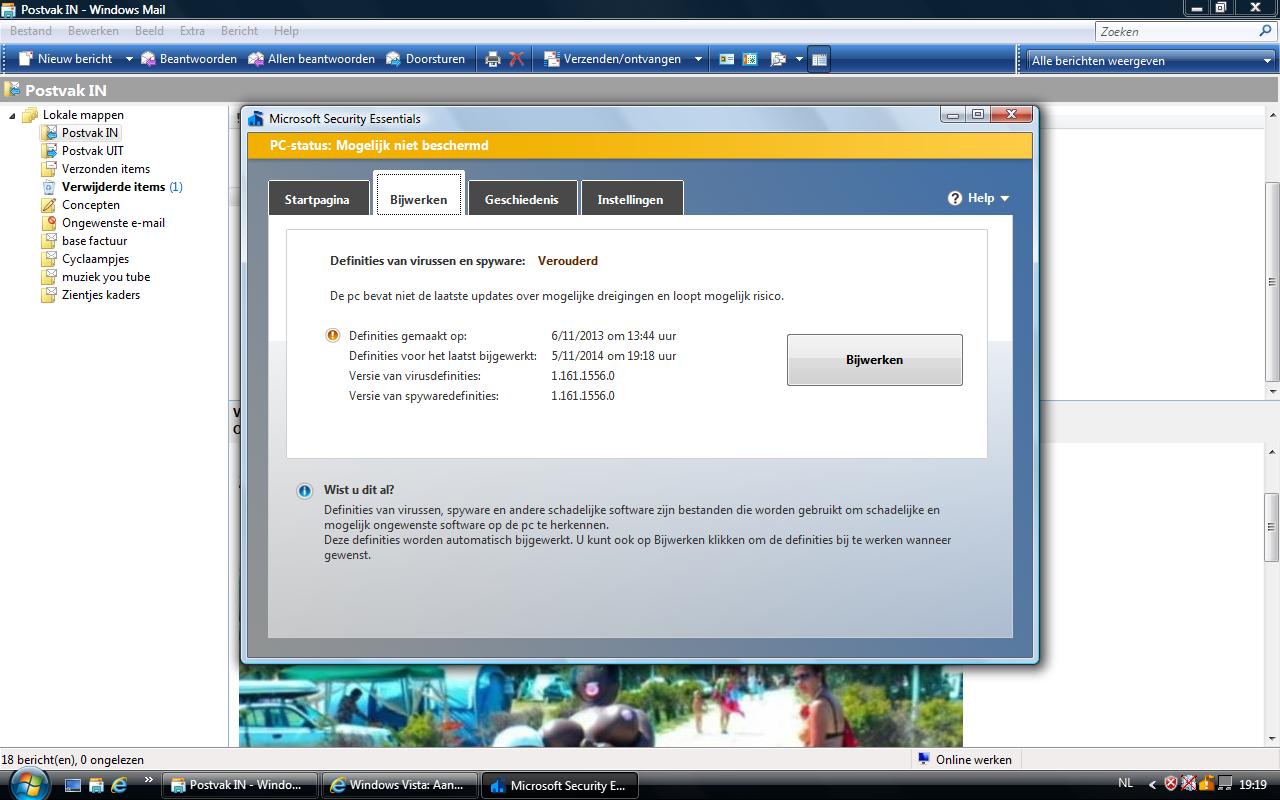Viewport: 1280px width, 800px height.
Task: Click the 19:19 clock in the taskbar
Action: [x=1253, y=785]
